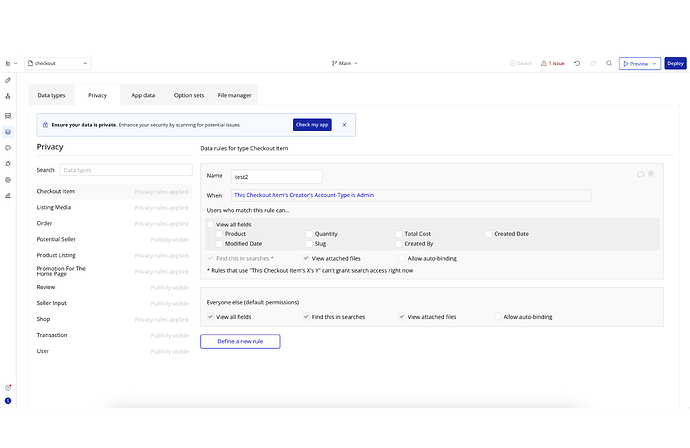
Task: Select Order data type
Action: (113, 224)
